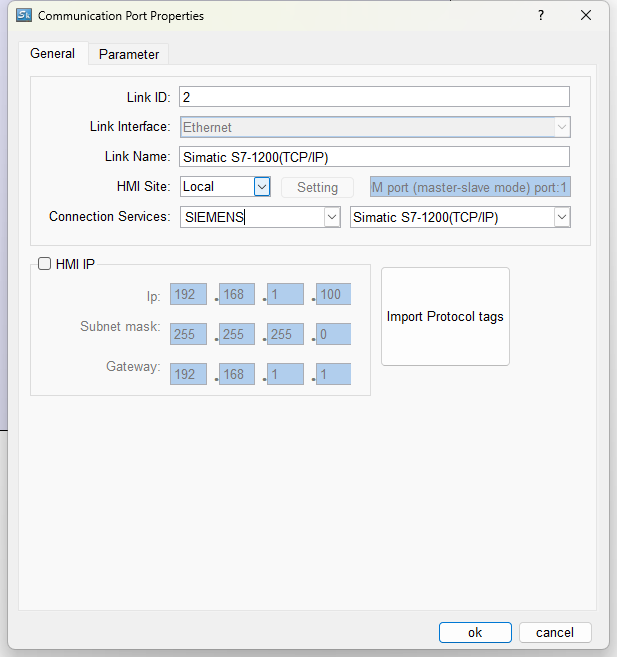Screen dimensions: 617x657
Task: Click the M port master-slave mode field
Action: tap(469, 187)
